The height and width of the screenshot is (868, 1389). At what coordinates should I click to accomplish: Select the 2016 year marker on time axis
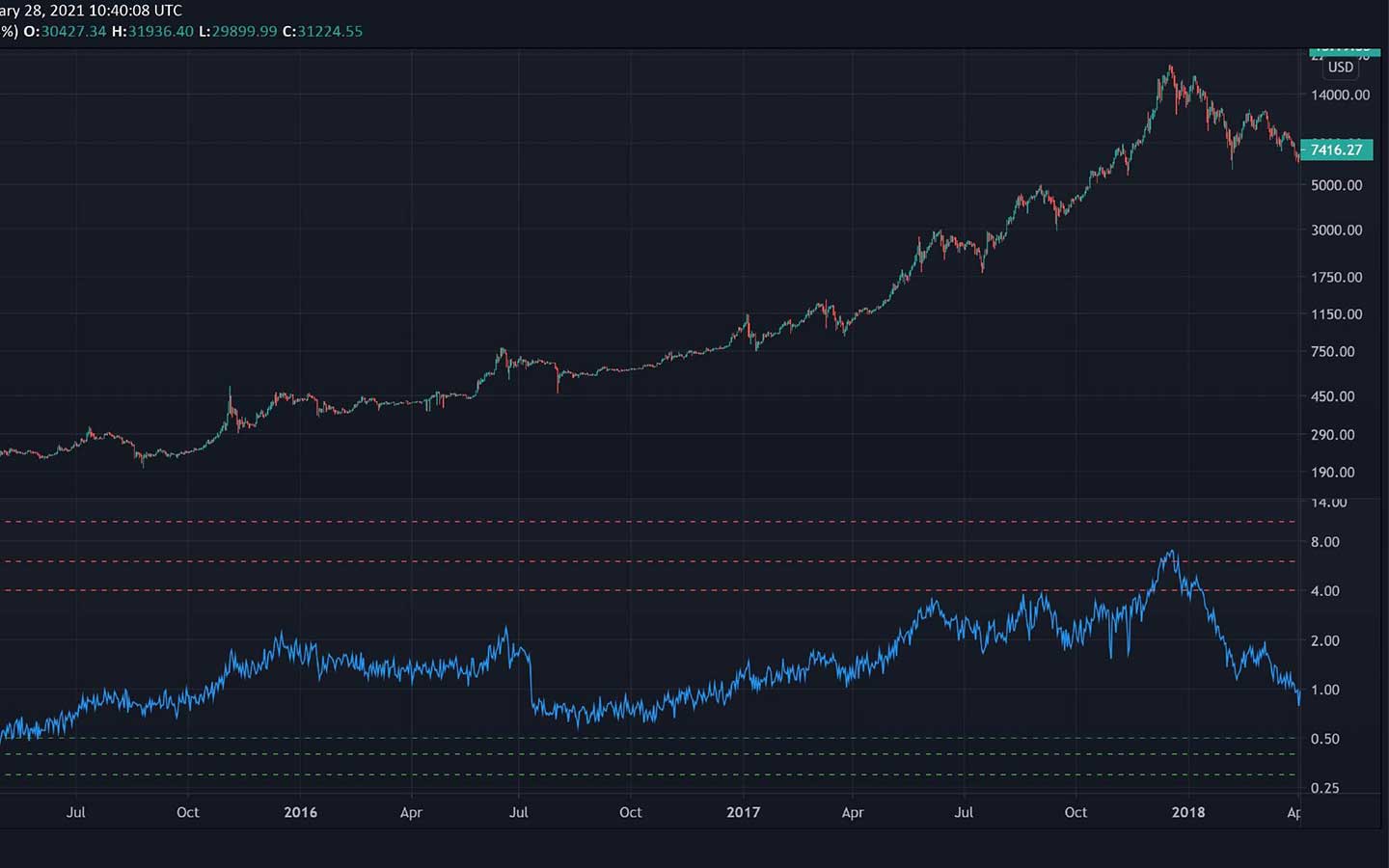tap(300, 812)
